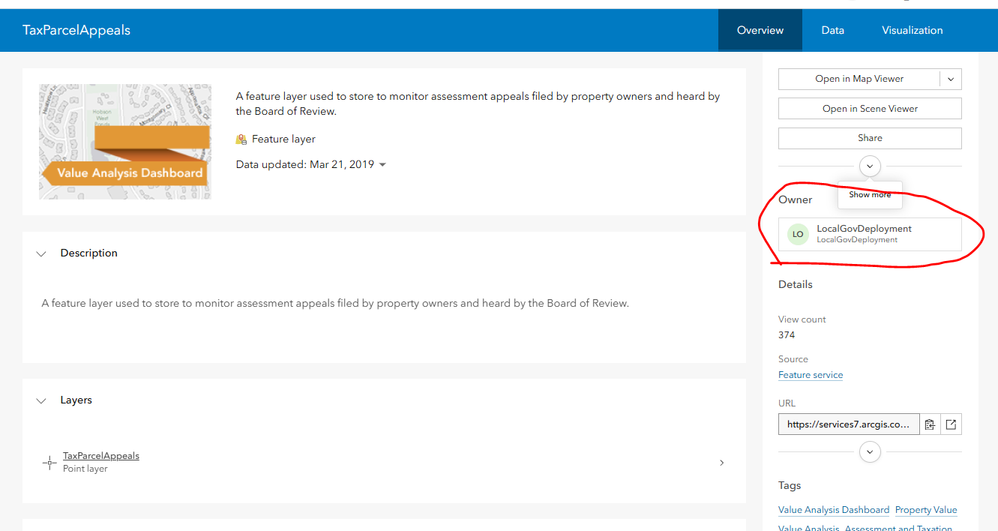Click the TaxParcelAppeals page title

(76, 30)
